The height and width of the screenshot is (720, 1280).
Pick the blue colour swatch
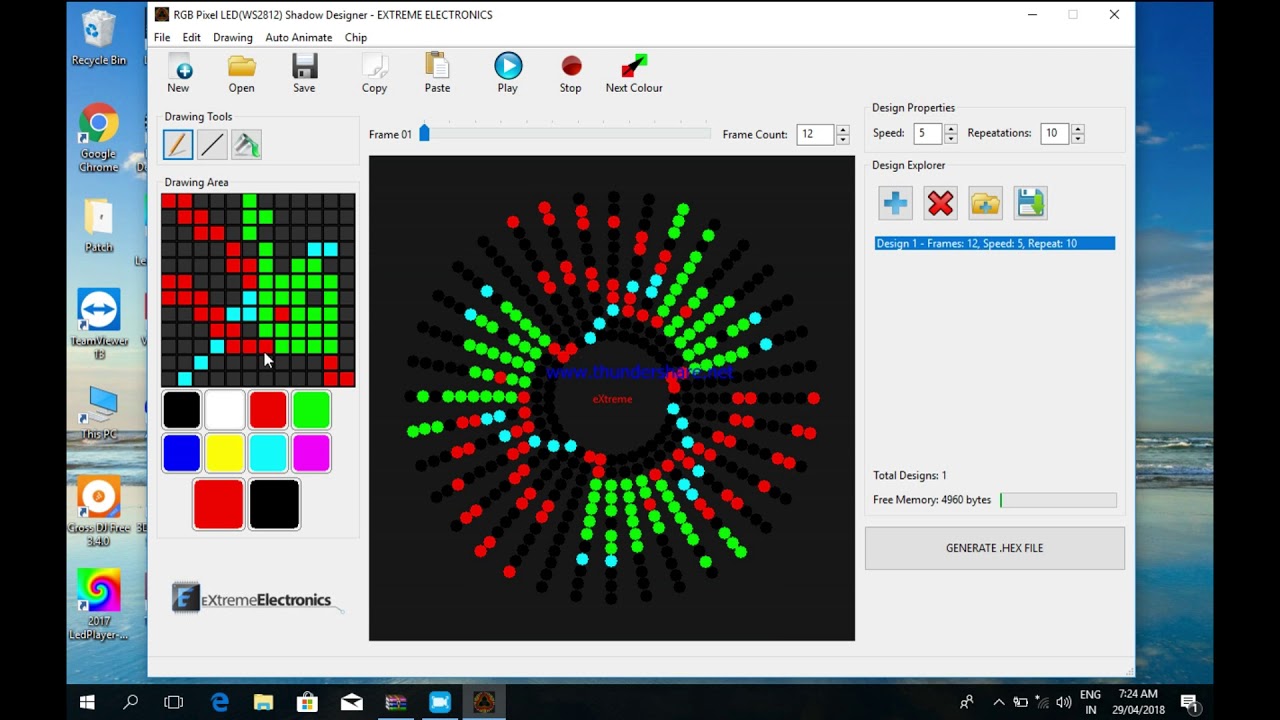(182, 453)
